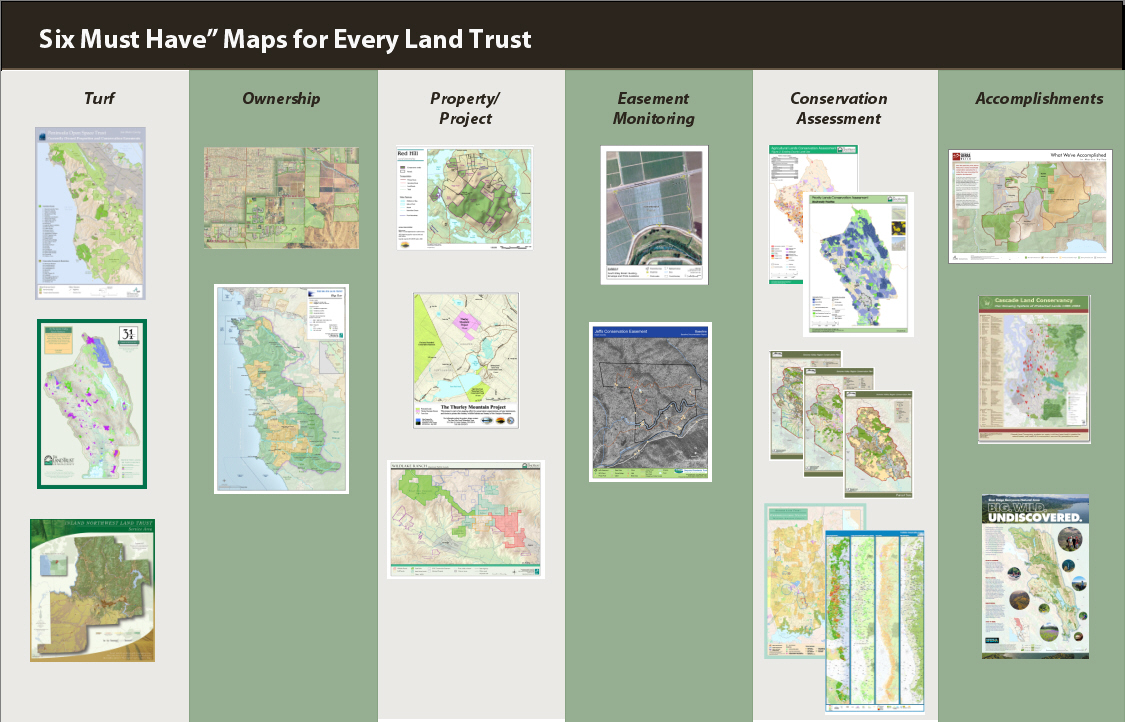Open the Inland Northwest Land Trust service area map
1125x722 pixels.
click(x=93, y=590)
